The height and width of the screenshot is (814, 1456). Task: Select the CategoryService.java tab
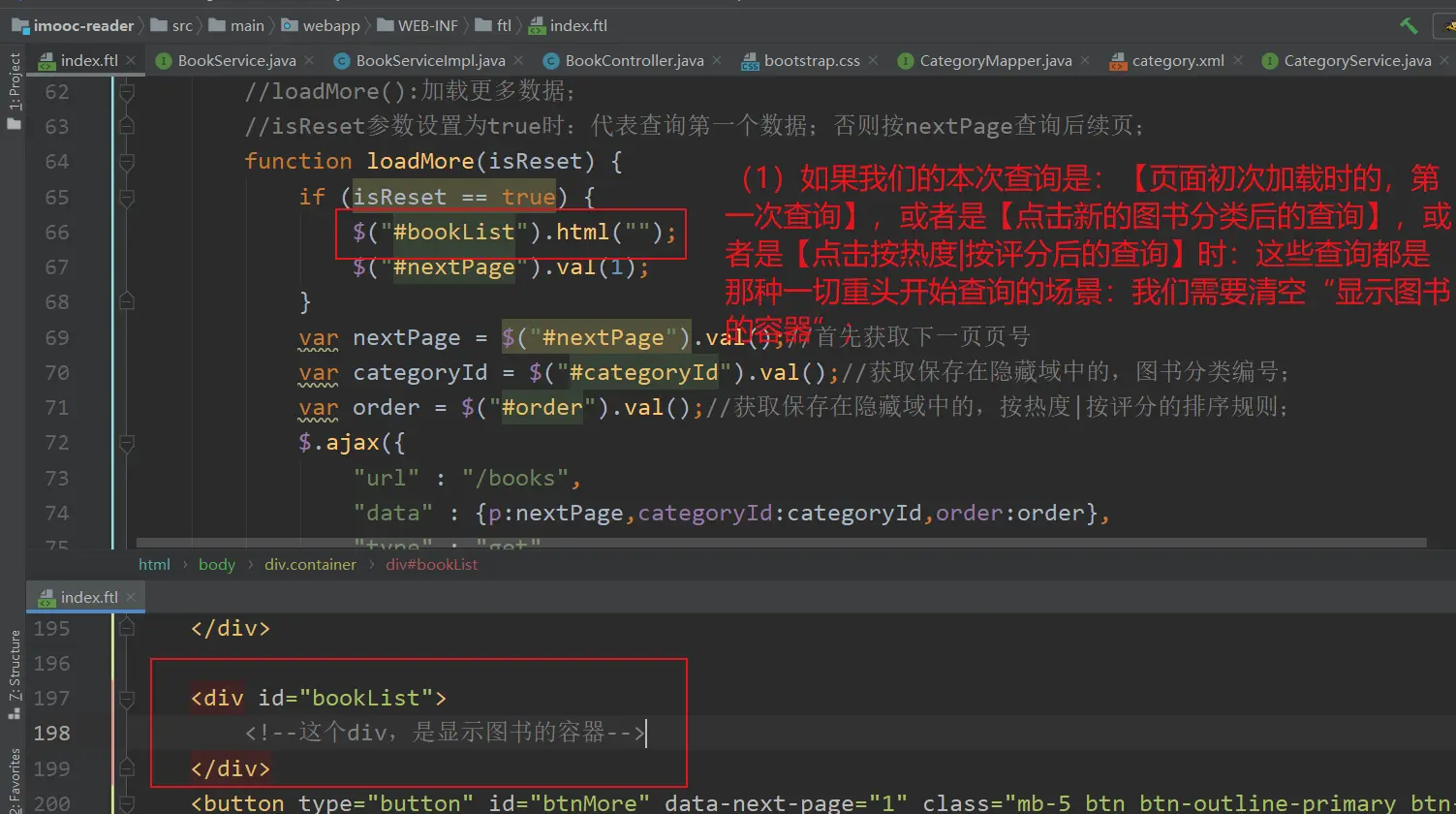(x=1356, y=60)
